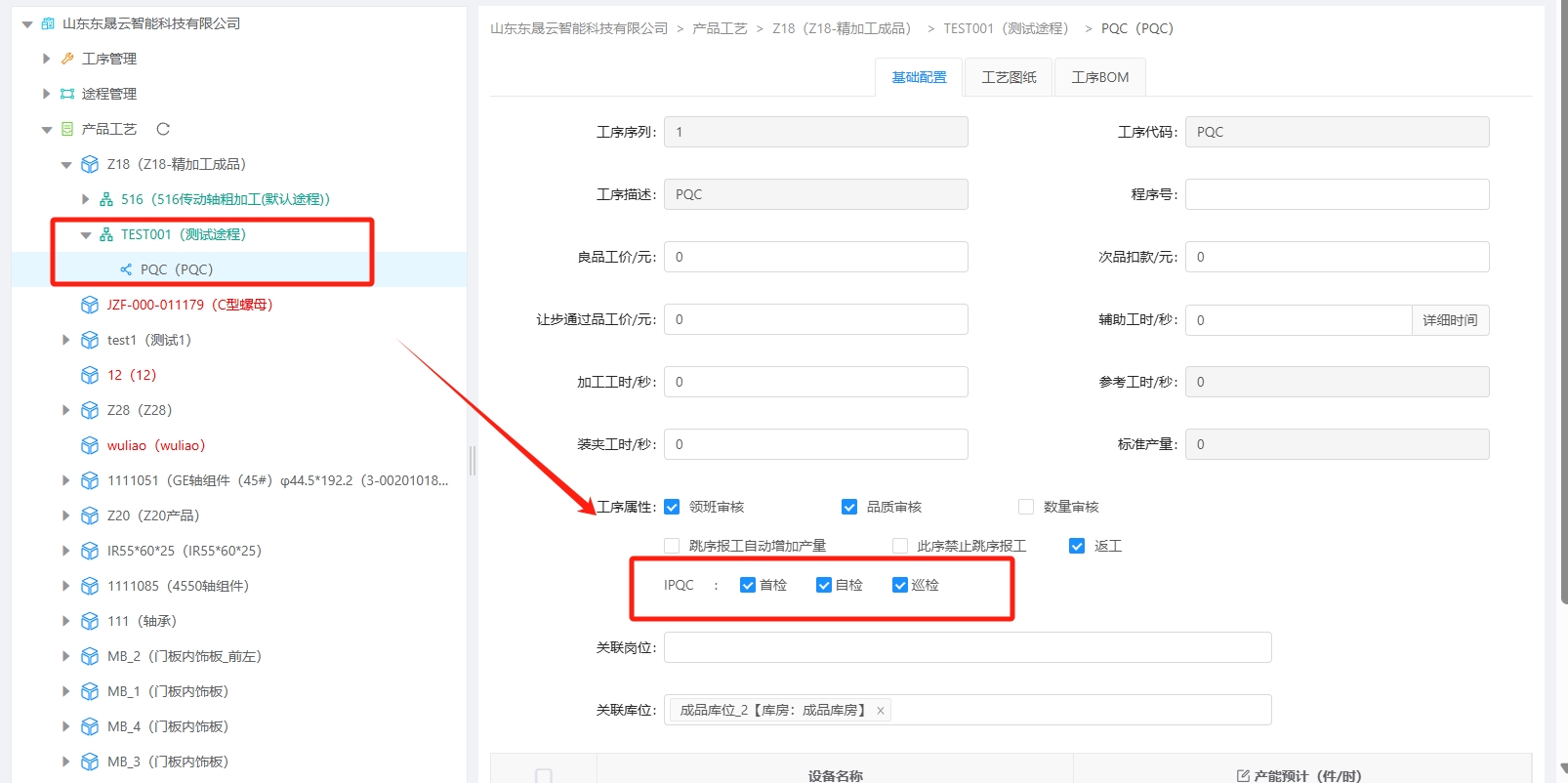Expand the 途程管理 node arrow
The image size is (1568, 783).
pyautogui.click(x=46, y=94)
